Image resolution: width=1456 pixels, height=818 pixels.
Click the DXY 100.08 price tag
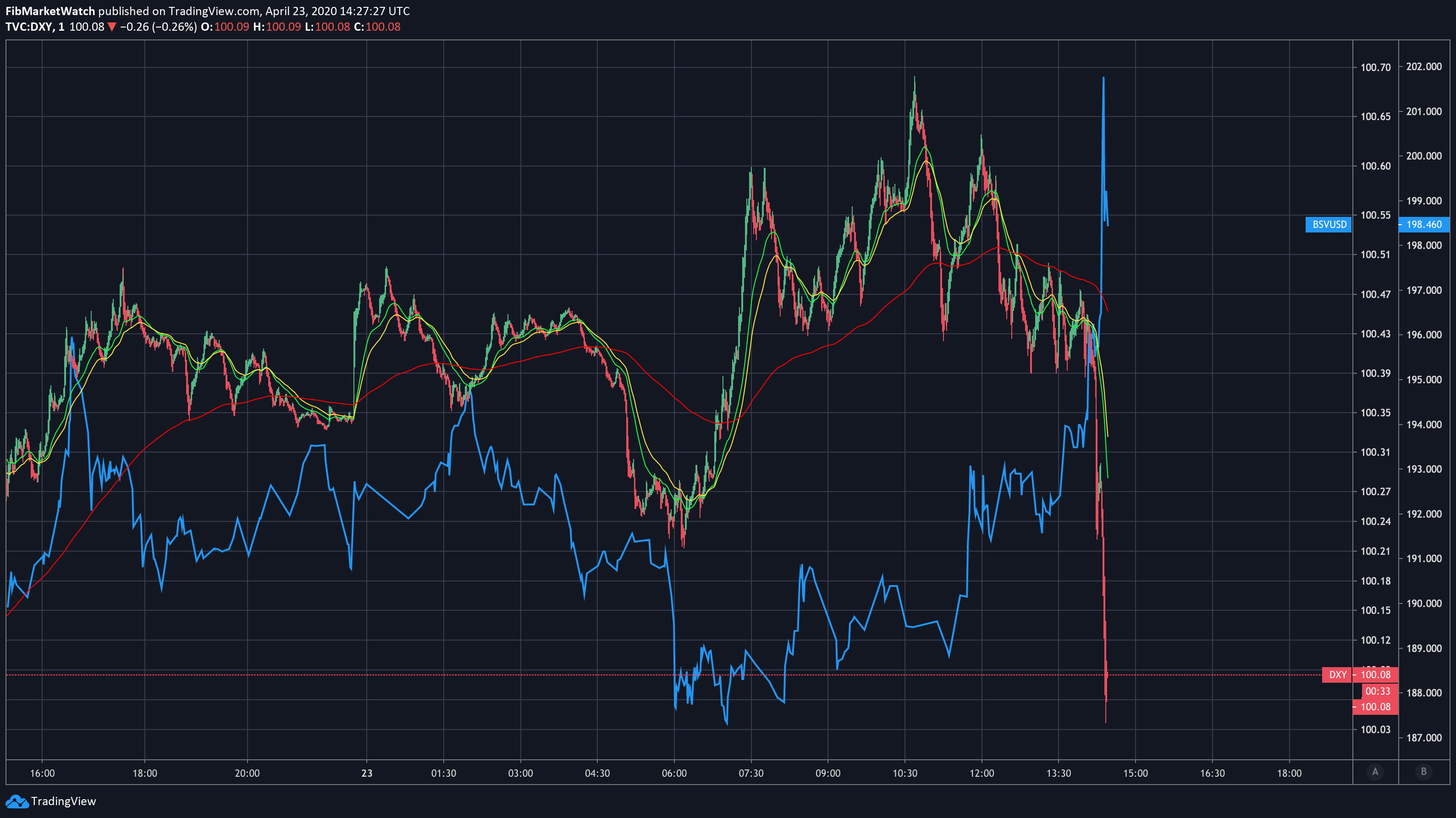click(x=1375, y=674)
